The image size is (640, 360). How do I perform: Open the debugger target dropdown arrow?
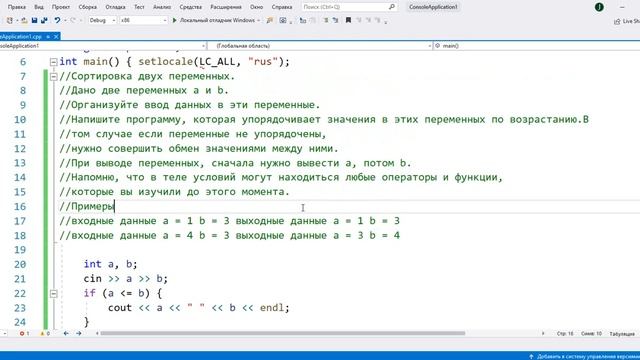259,20
